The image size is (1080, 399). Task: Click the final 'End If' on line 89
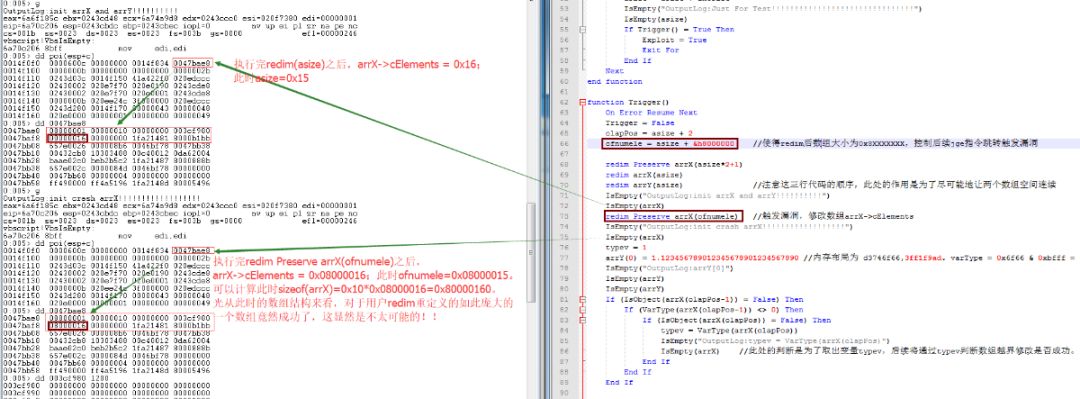coord(619,382)
